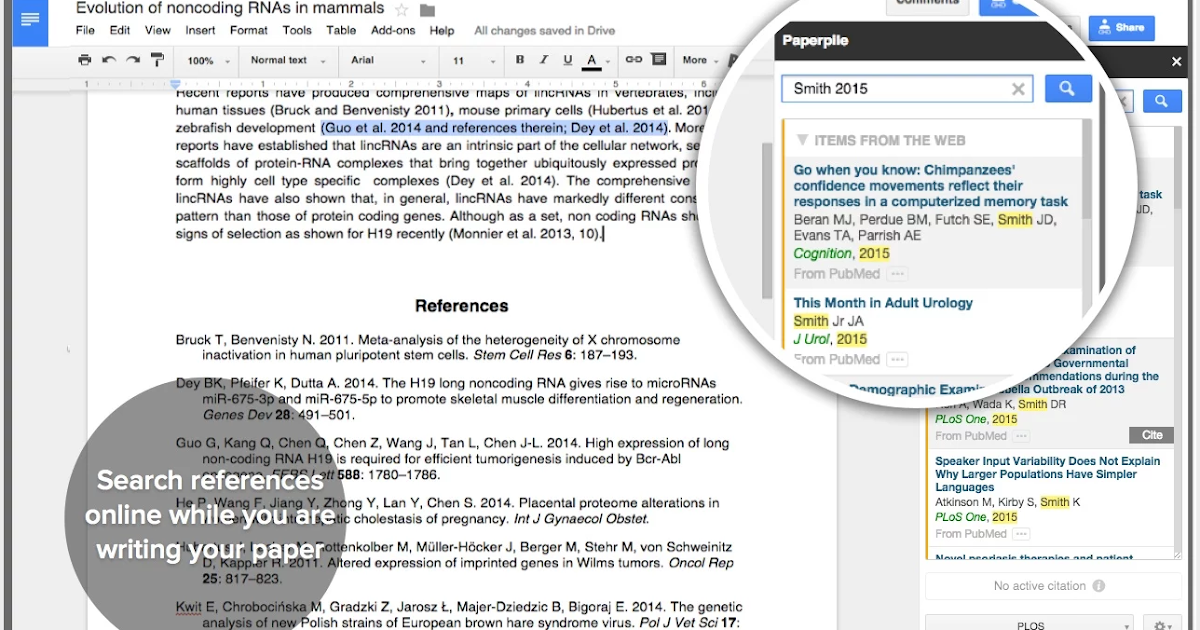Viewport: 1200px width, 630px height.
Task: Click the All changes saved in Drive status
Action: (545, 31)
